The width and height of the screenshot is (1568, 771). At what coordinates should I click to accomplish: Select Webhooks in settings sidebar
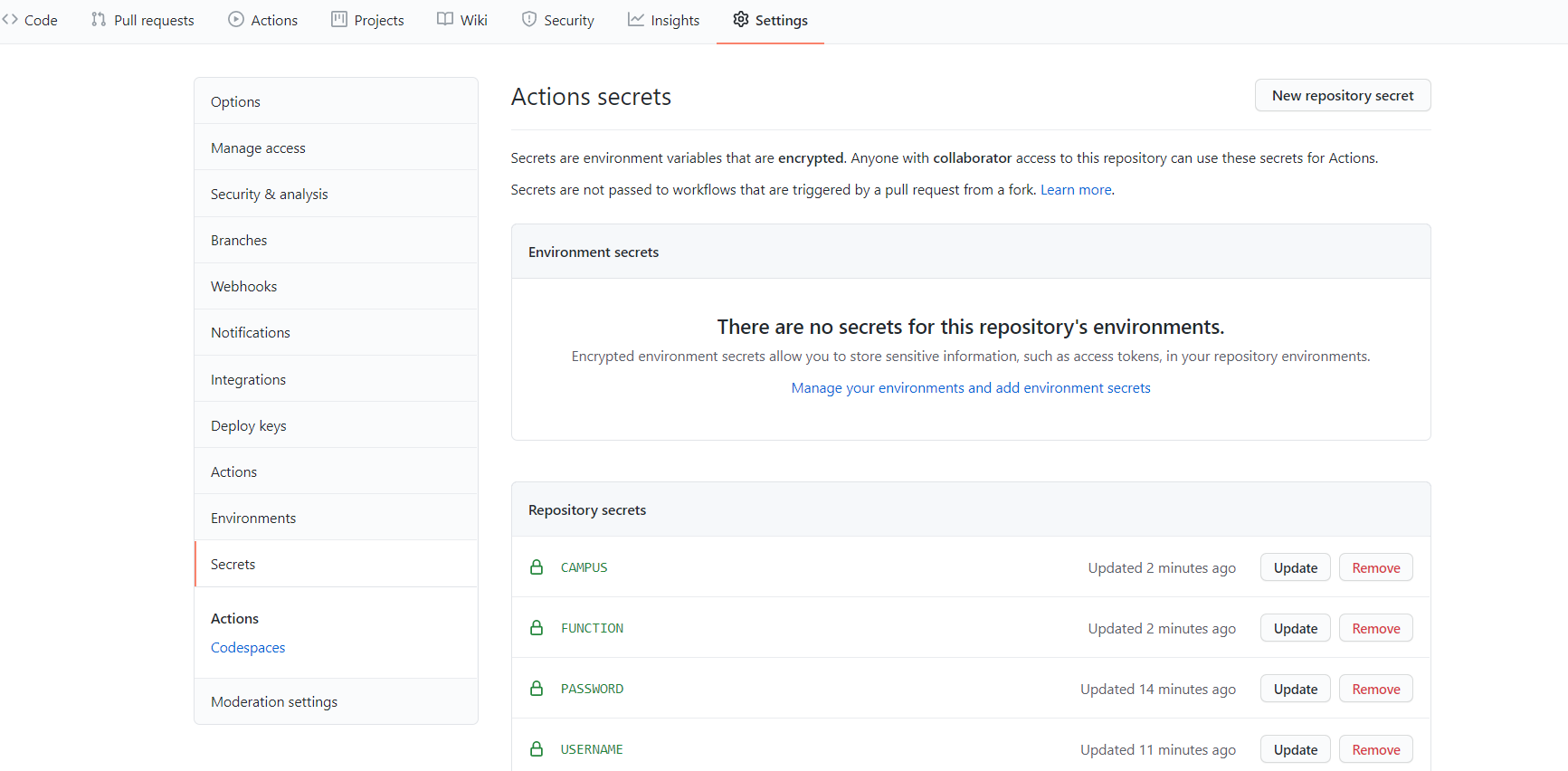pyautogui.click(x=244, y=287)
